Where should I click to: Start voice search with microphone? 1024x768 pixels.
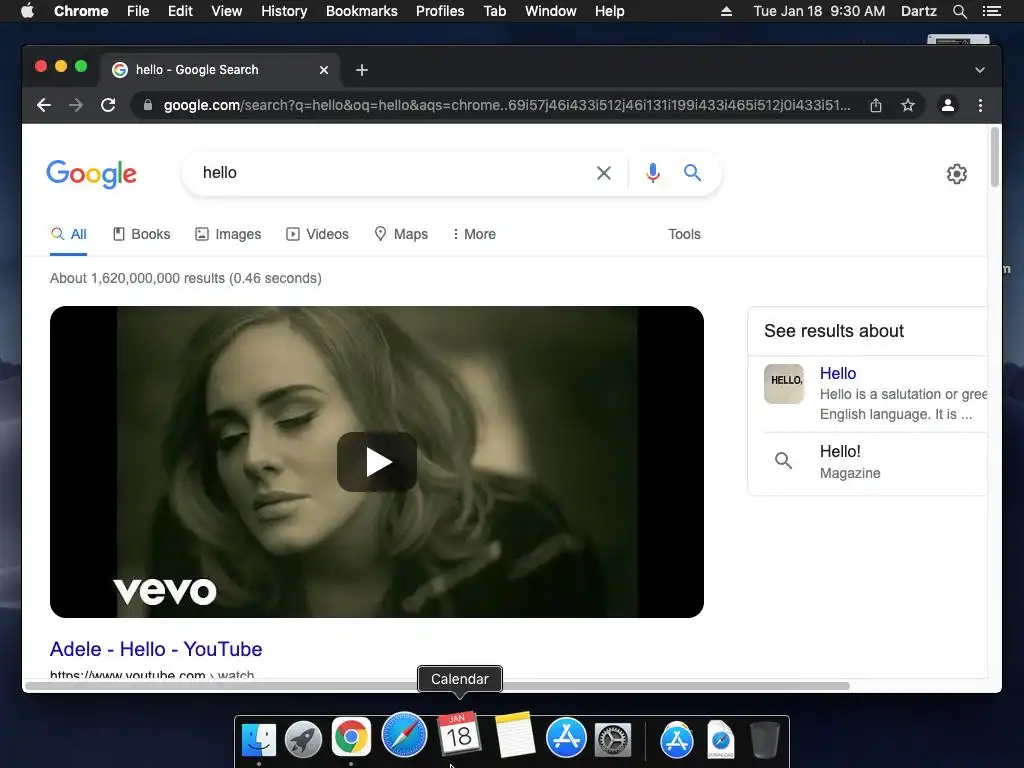pos(652,173)
